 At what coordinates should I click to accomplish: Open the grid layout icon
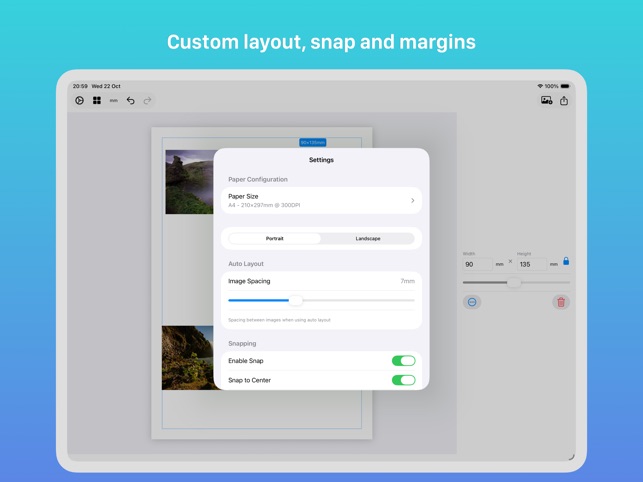(97, 101)
